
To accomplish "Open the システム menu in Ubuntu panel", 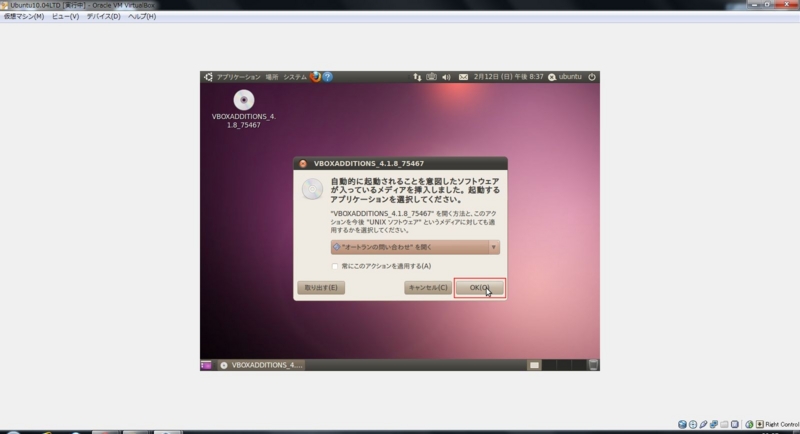I will pyautogui.click(x=295, y=77).
